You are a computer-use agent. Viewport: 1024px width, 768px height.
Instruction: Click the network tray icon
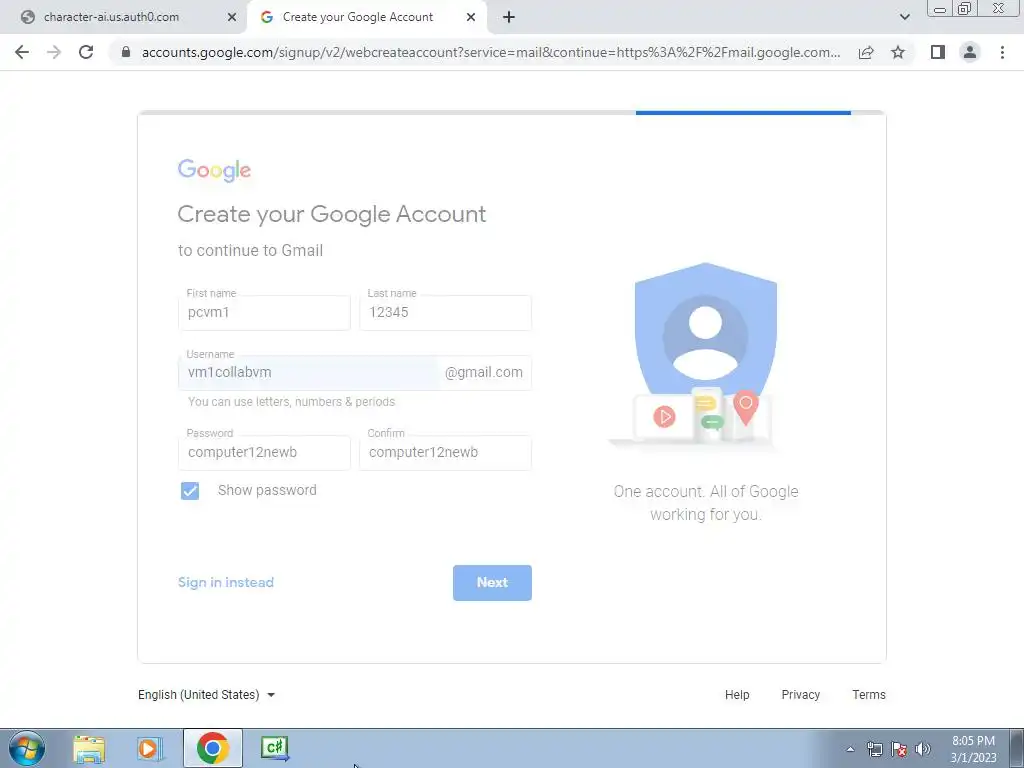[x=874, y=749]
